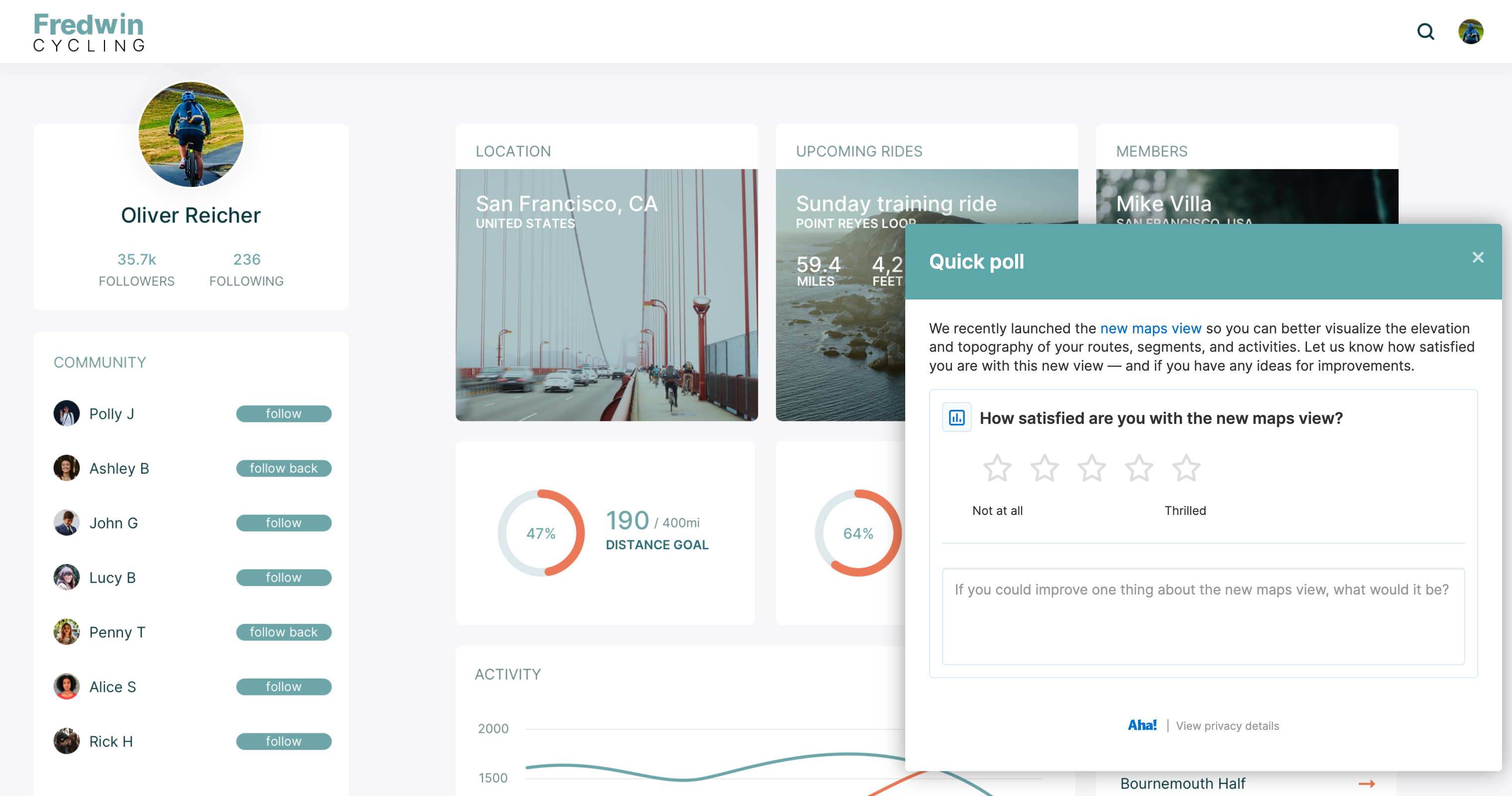This screenshot has width=1512, height=796.
Task: Click the poll chart icon
Action: [957, 417]
